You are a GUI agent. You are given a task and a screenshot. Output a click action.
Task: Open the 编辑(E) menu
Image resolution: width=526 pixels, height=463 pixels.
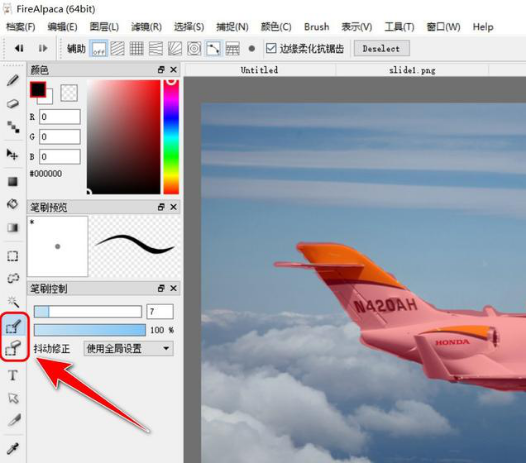pyautogui.click(x=62, y=27)
